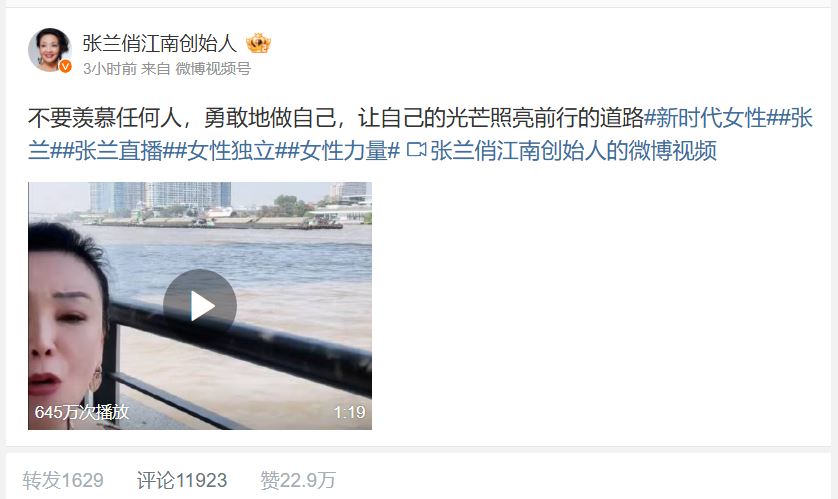Open the 3小时前 timestamp link
Viewport: 838px width, 499px height.
coord(110,68)
